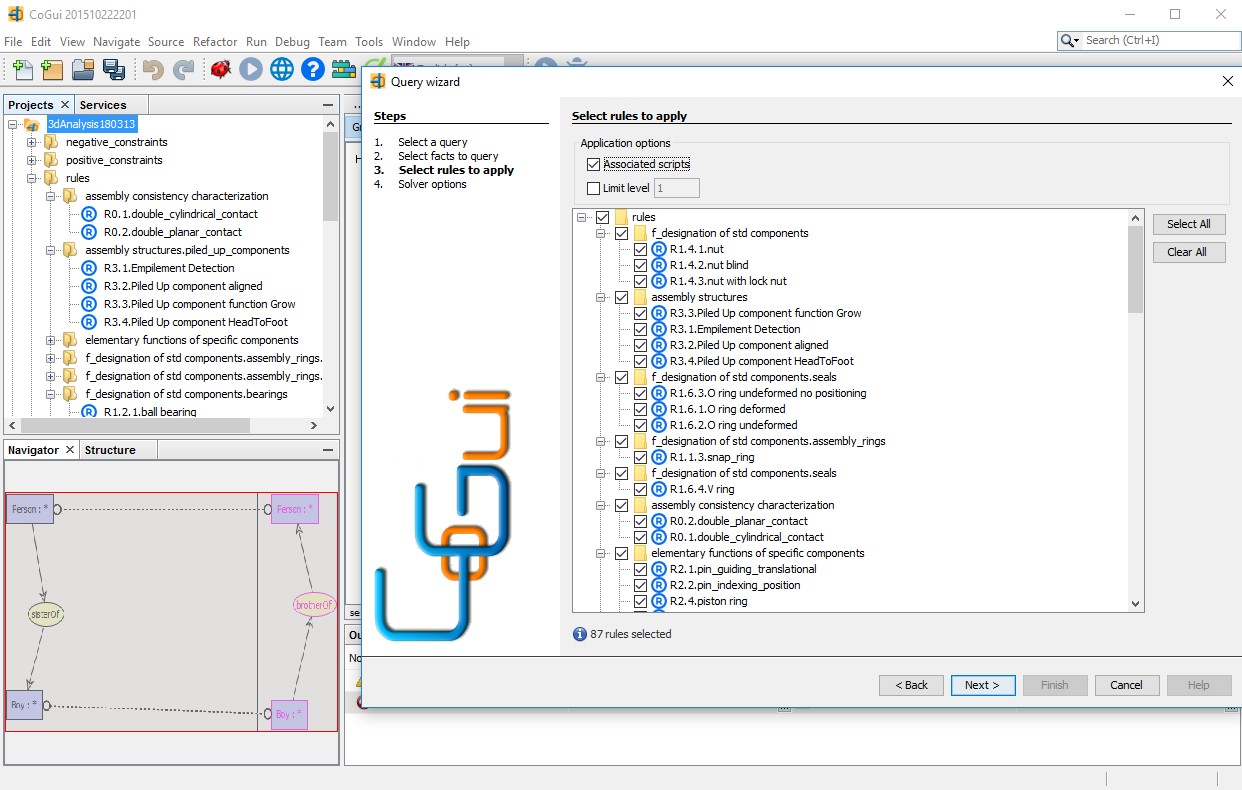The width and height of the screenshot is (1242, 790).
Task: Minimize the Projects panel
Action: (328, 105)
